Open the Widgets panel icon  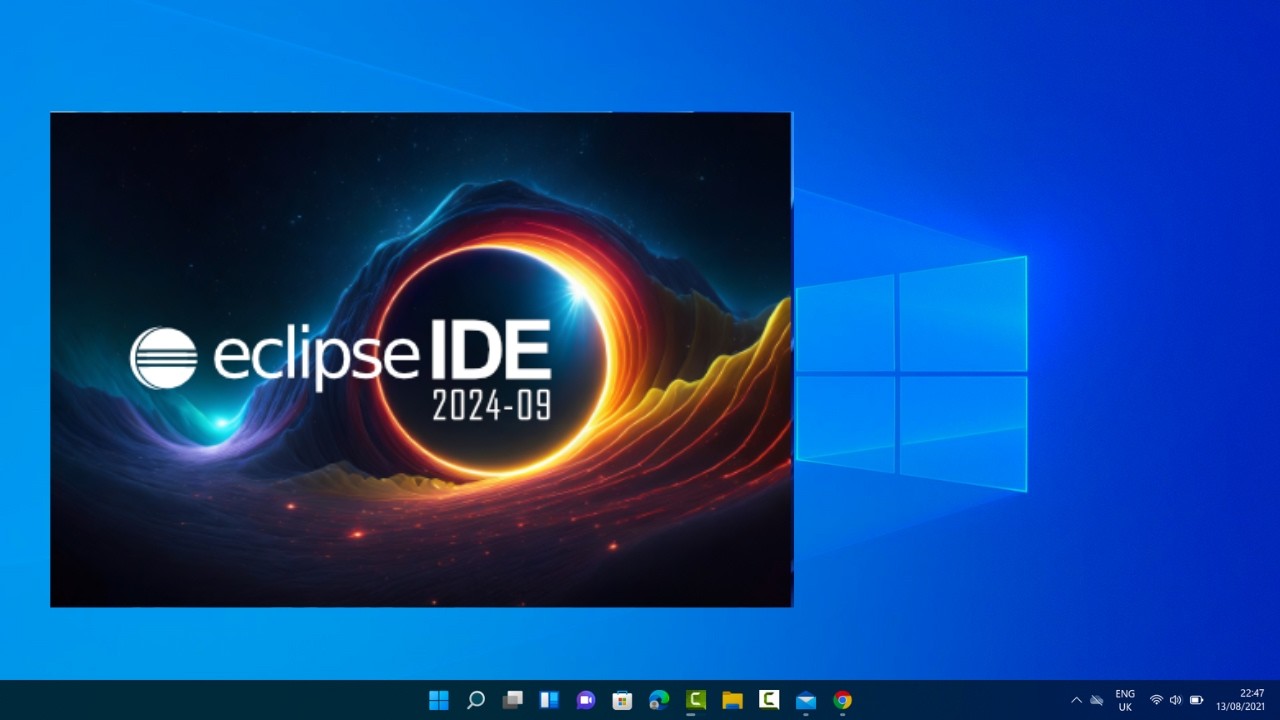click(549, 700)
